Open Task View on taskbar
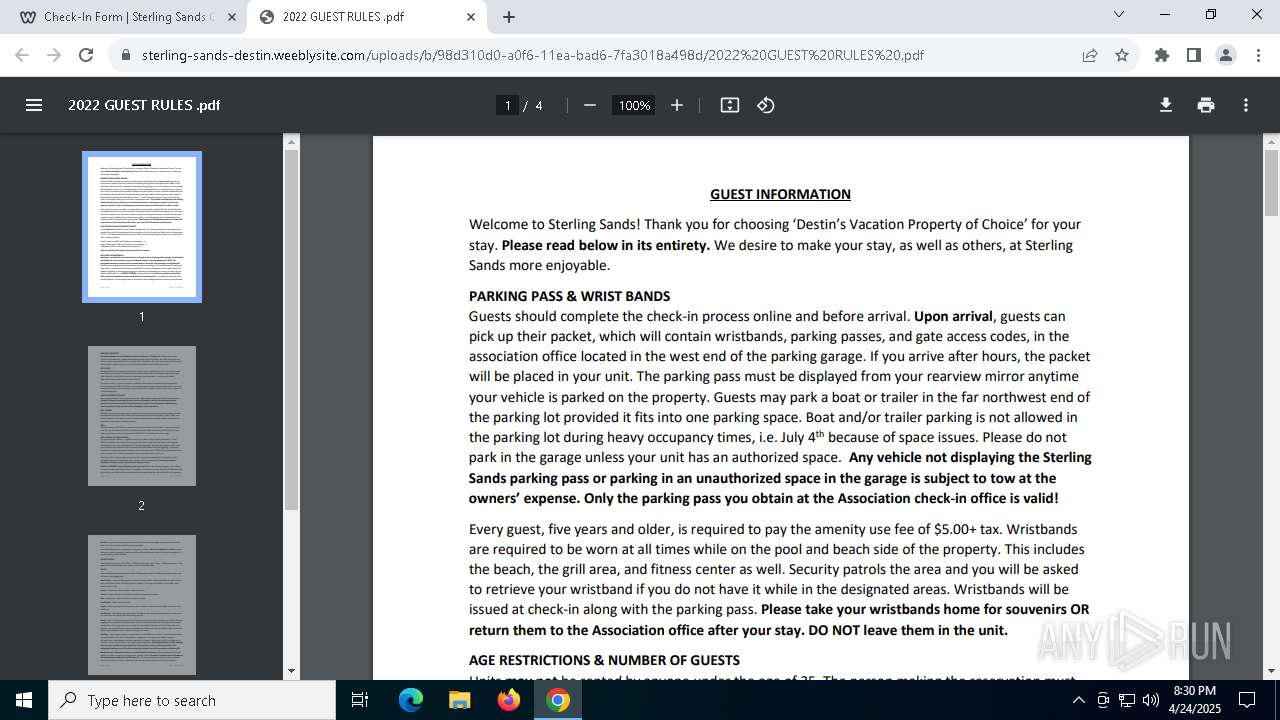The image size is (1280, 720). (x=360, y=700)
